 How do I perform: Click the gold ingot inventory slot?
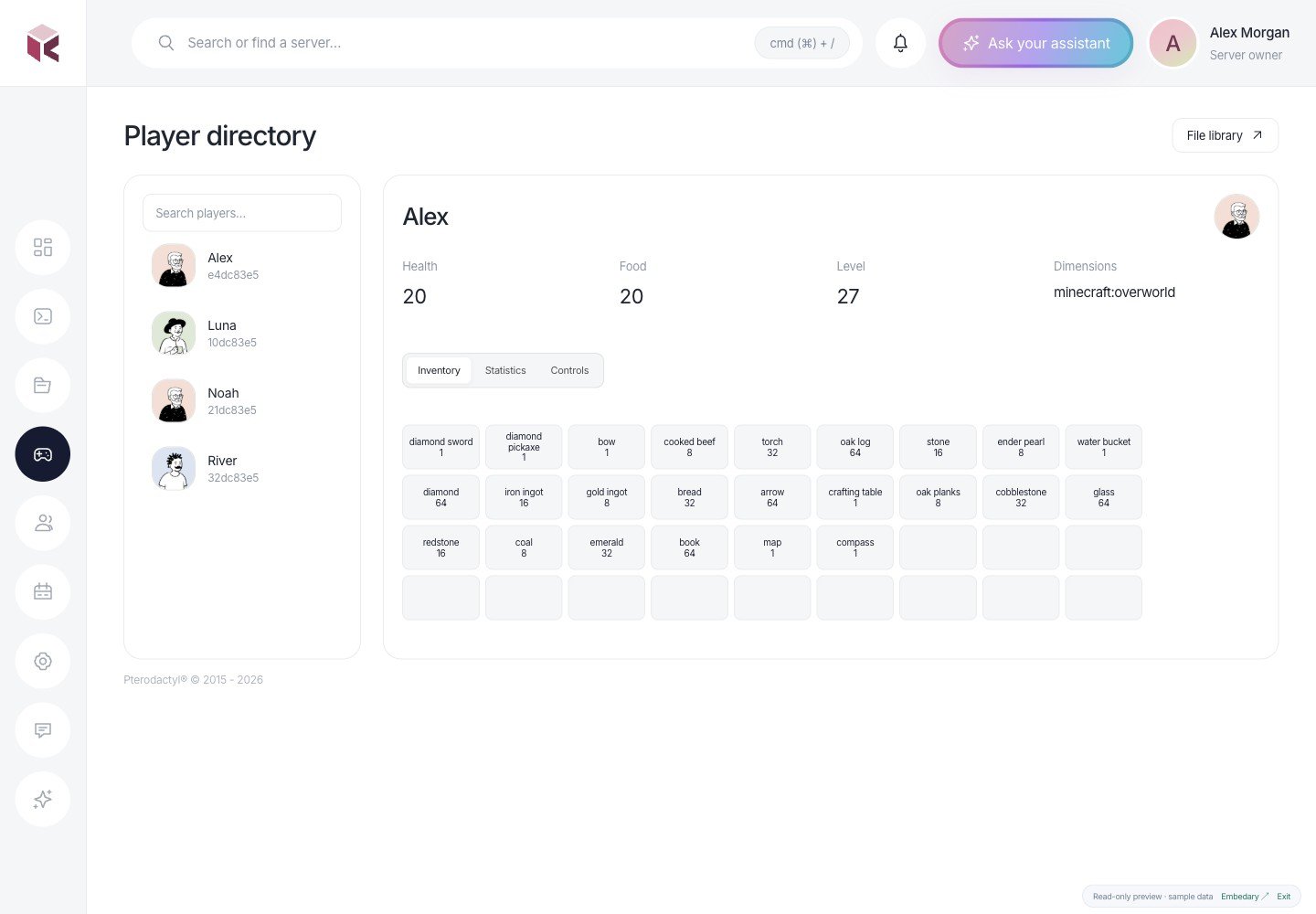(607, 497)
